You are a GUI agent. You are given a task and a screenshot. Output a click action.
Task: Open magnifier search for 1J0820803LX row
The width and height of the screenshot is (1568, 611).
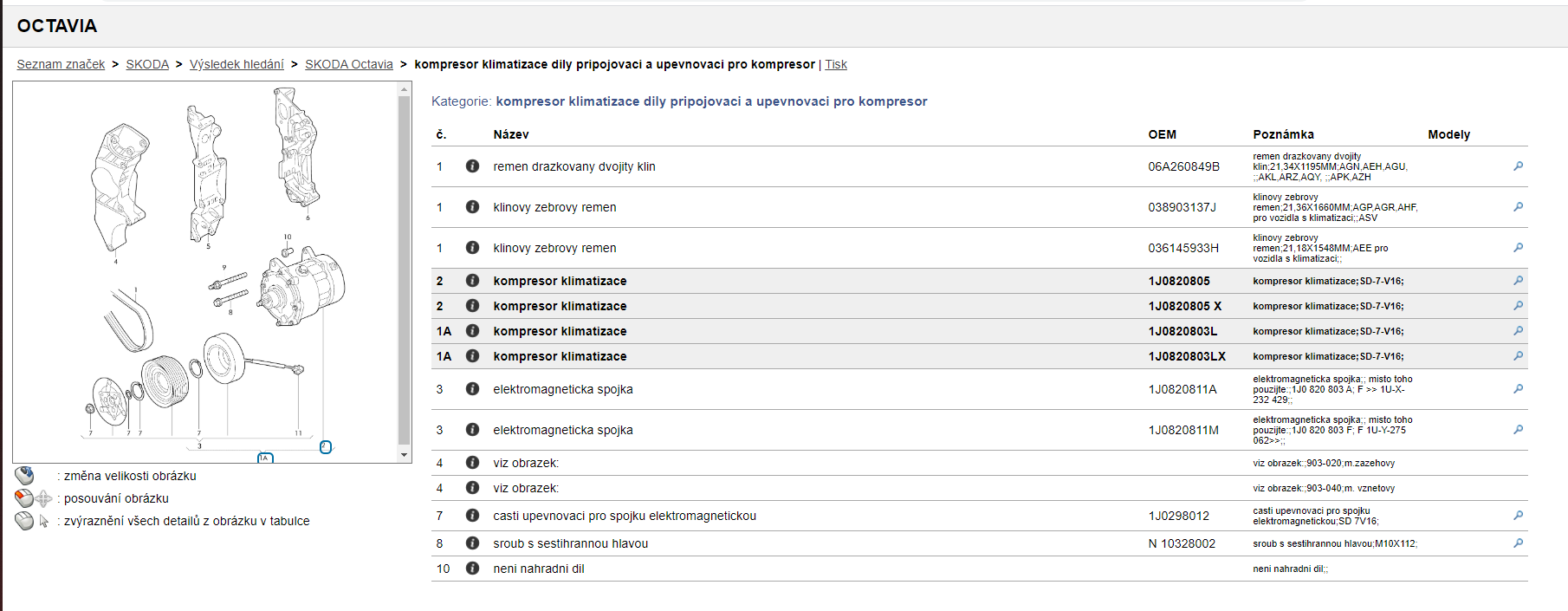[1518, 356]
